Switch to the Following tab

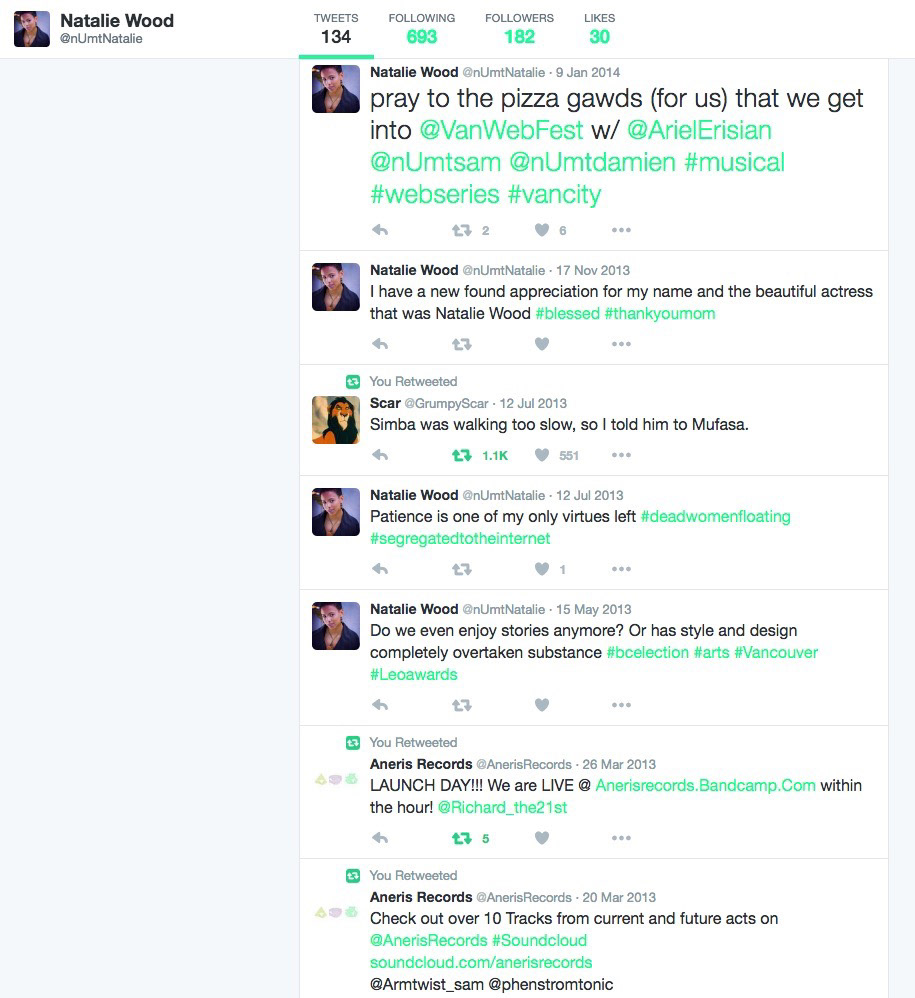point(422,29)
